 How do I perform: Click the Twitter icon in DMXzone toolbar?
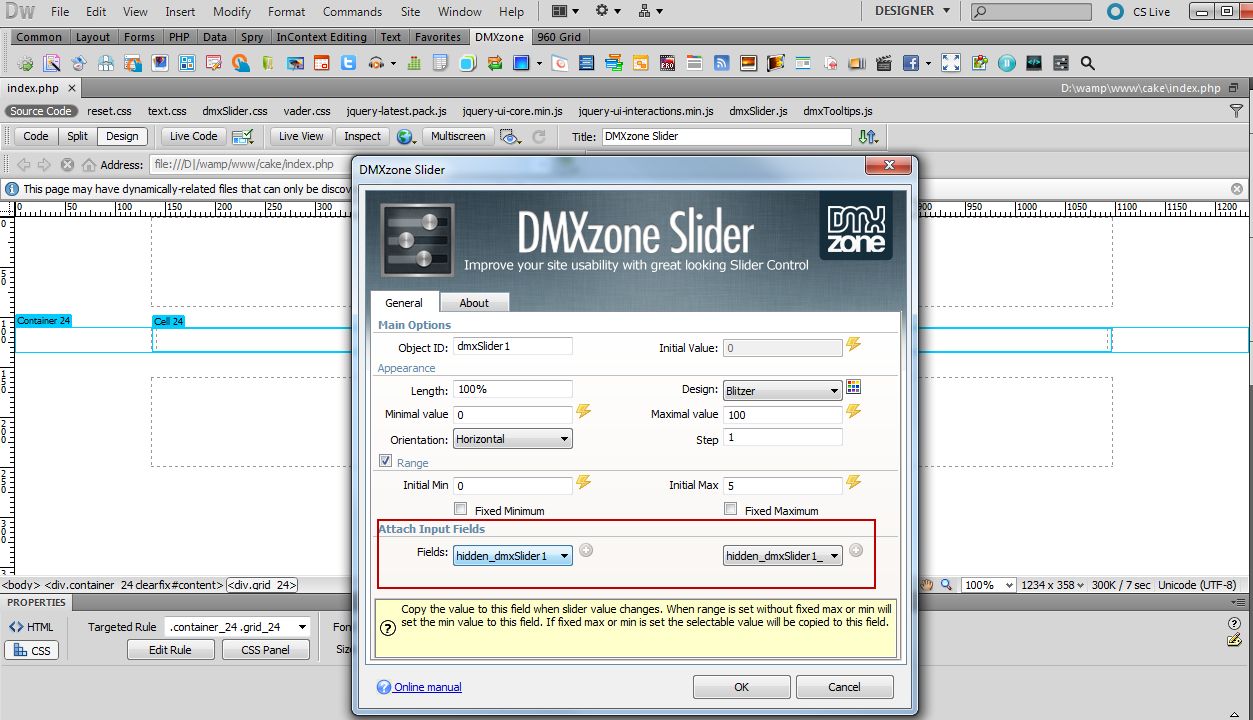click(348, 63)
